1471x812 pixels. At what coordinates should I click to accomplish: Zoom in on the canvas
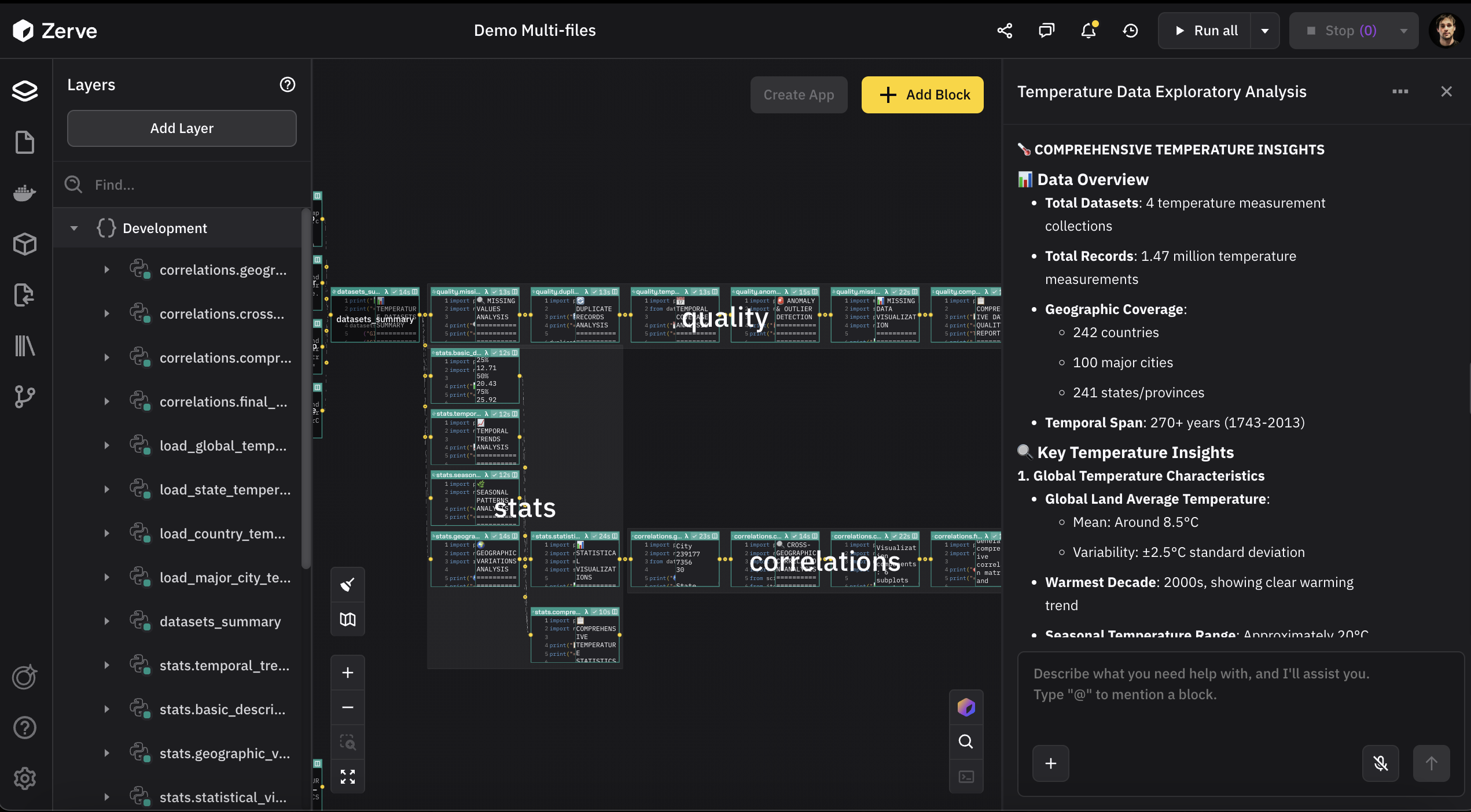coord(347,673)
